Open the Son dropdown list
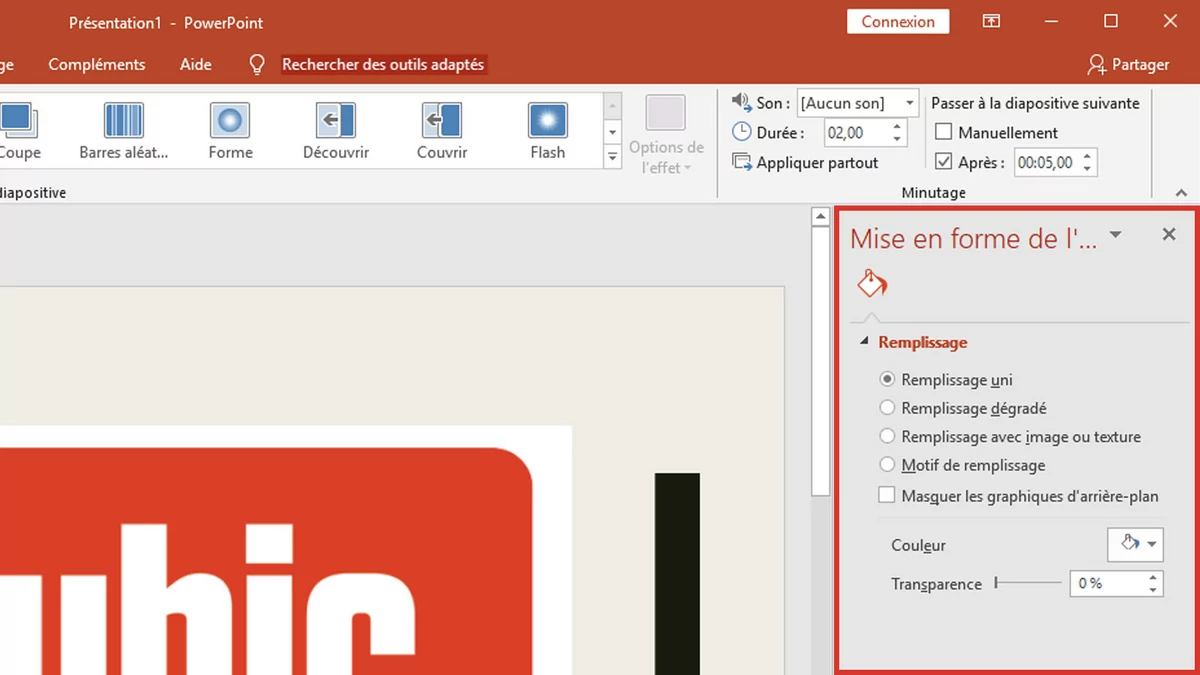The height and width of the screenshot is (675, 1200). click(x=909, y=103)
